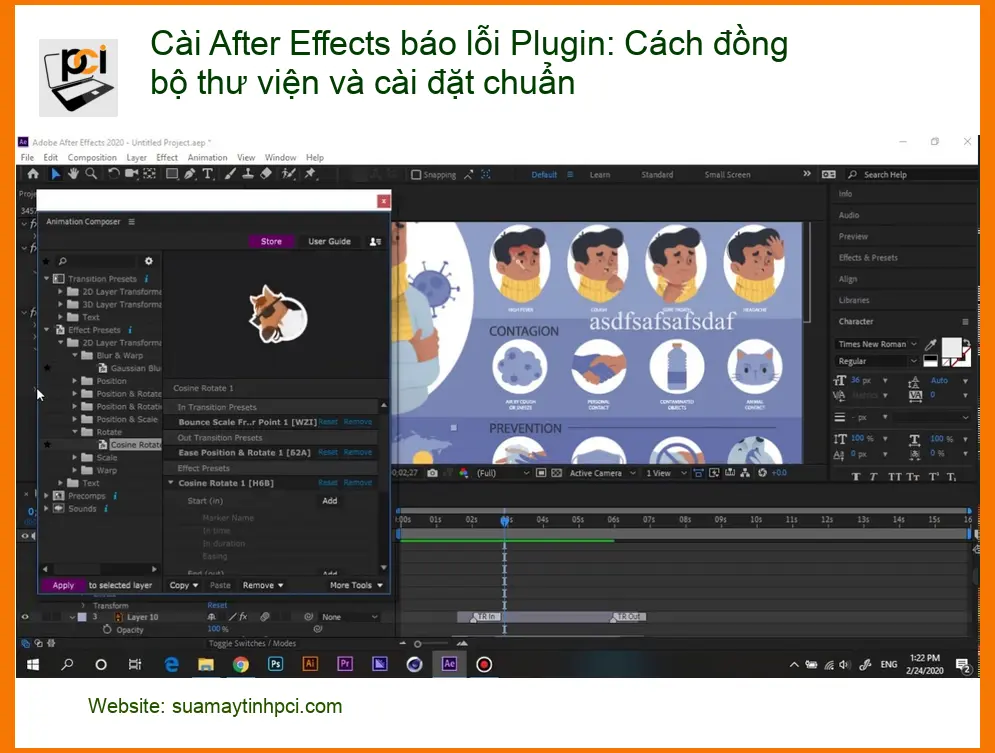Select the Rotation tool
The height and width of the screenshot is (753, 995).
click(114, 174)
